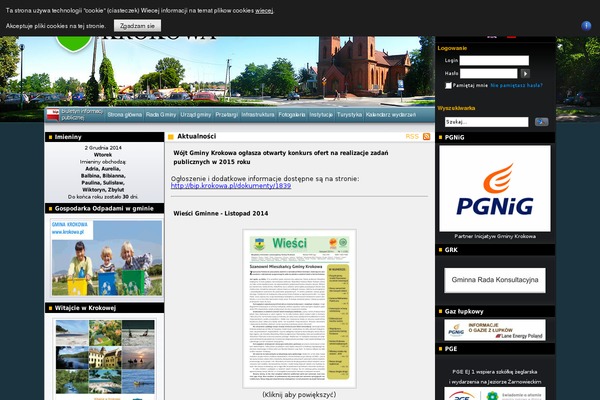Click the GRK panel header

[495, 250]
